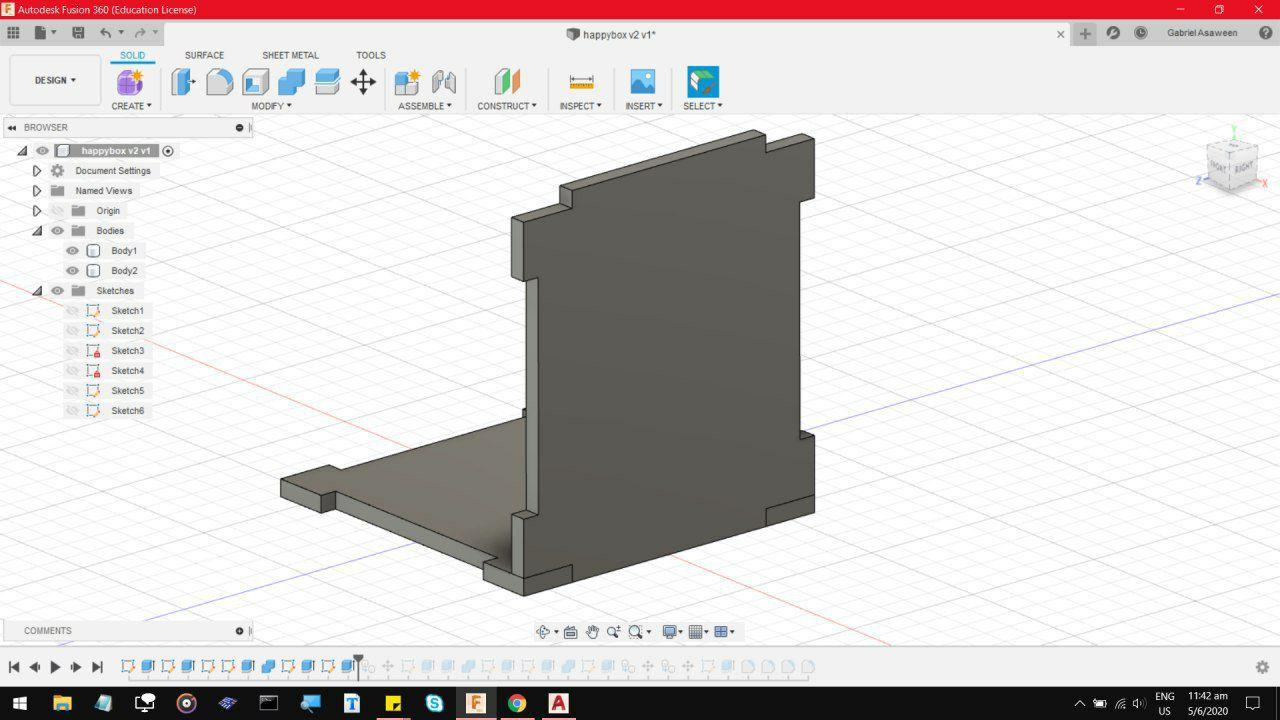Click the Save icon in top bar
Screen dimensions: 1280x720
pos(78,33)
